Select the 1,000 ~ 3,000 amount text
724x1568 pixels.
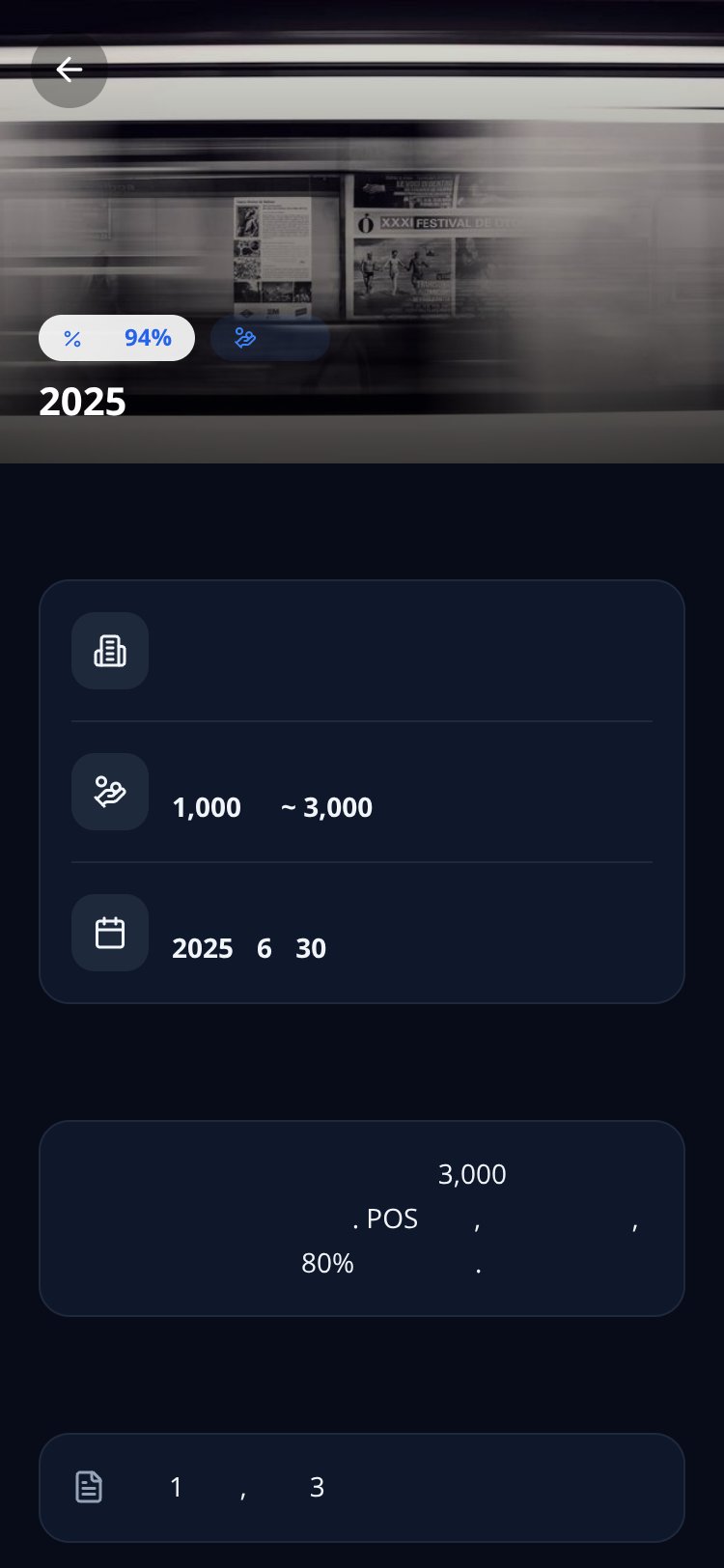272,807
